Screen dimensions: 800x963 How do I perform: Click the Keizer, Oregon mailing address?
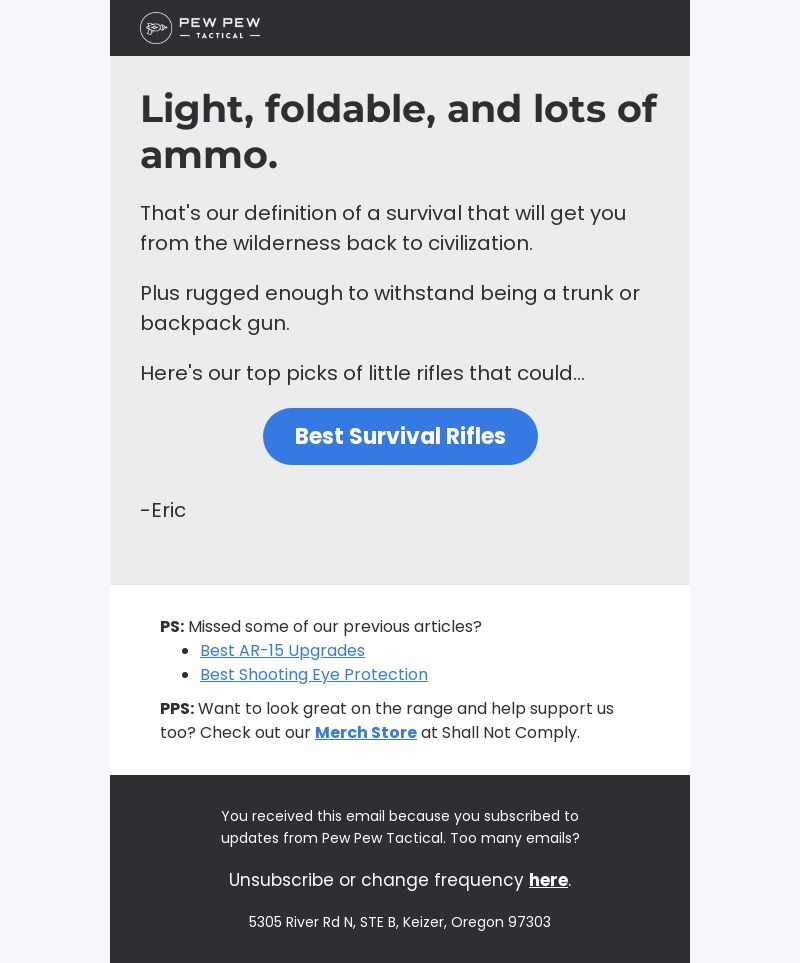point(400,922)
